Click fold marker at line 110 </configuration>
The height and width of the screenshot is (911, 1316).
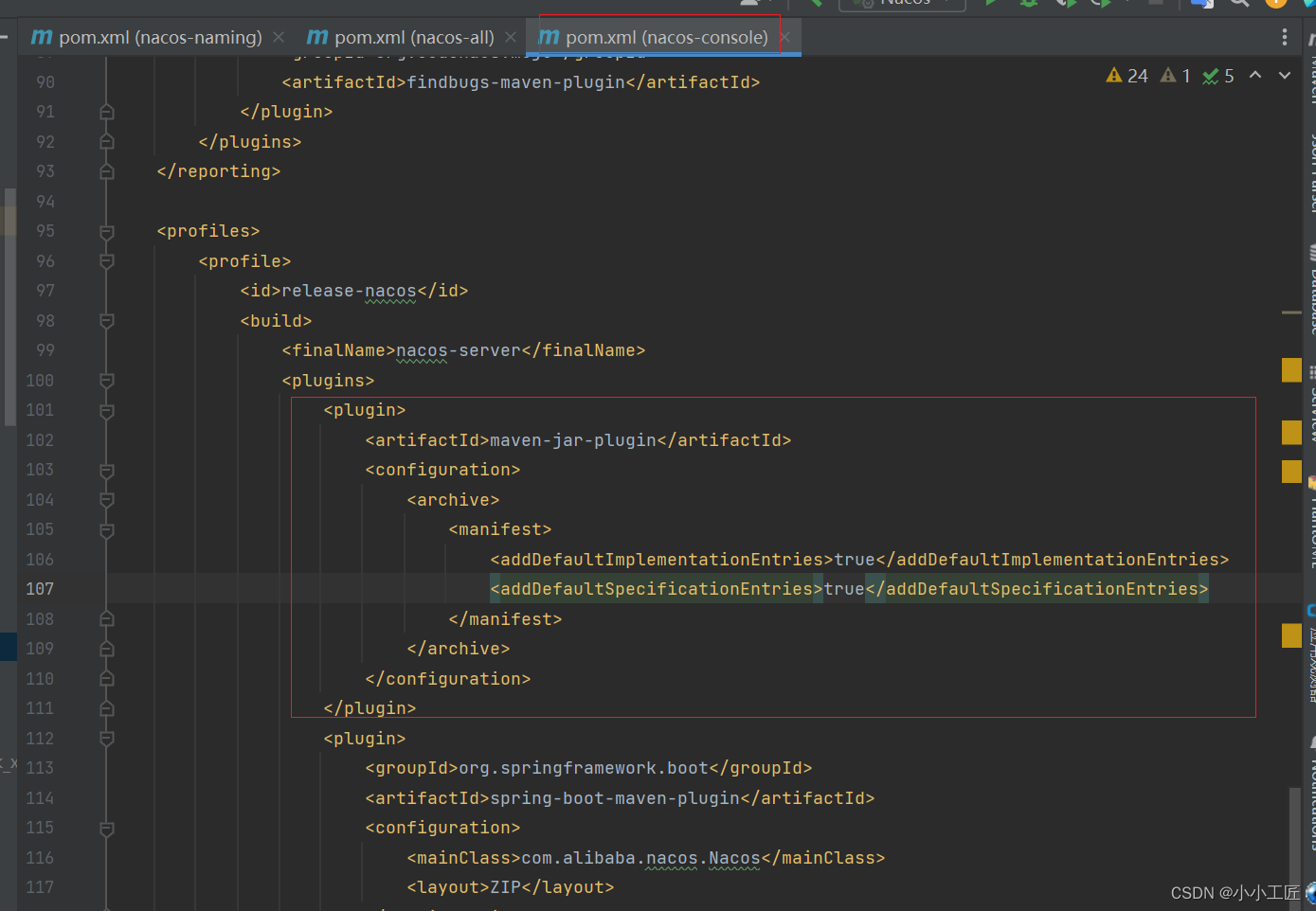point(107,679)
